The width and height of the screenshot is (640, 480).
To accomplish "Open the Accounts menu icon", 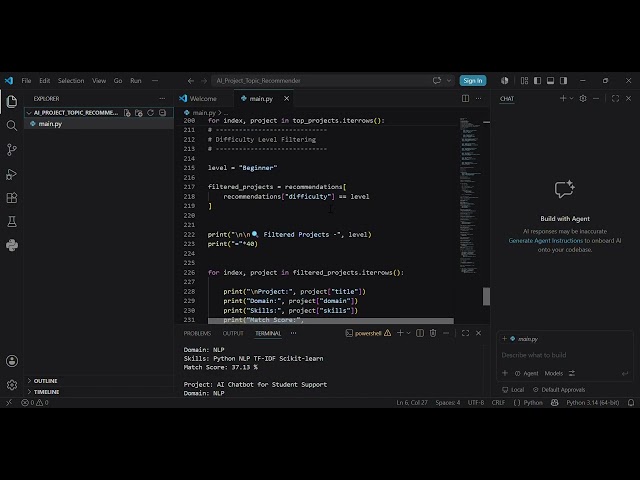I will coord(12,361).
